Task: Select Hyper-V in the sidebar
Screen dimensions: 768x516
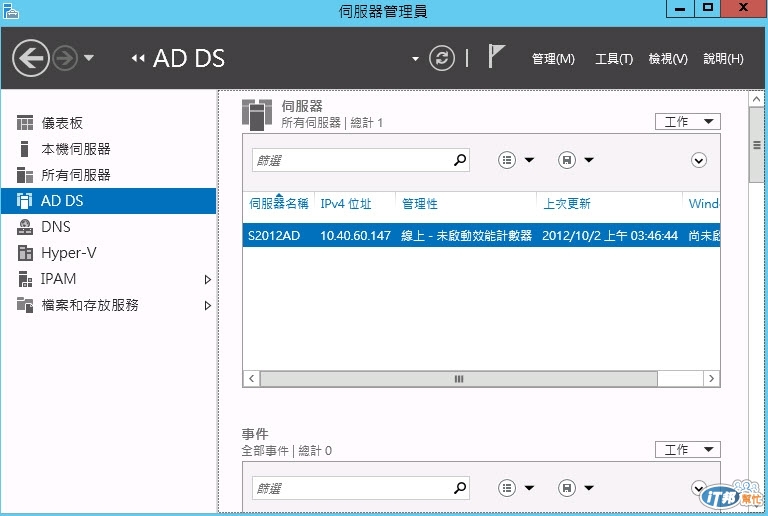Action: 109,253
